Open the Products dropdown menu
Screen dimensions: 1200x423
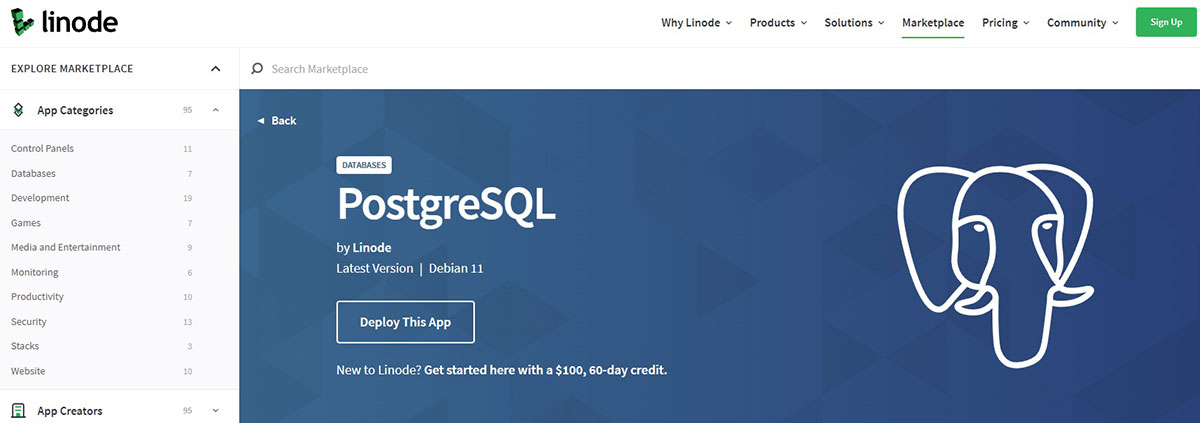778,23
